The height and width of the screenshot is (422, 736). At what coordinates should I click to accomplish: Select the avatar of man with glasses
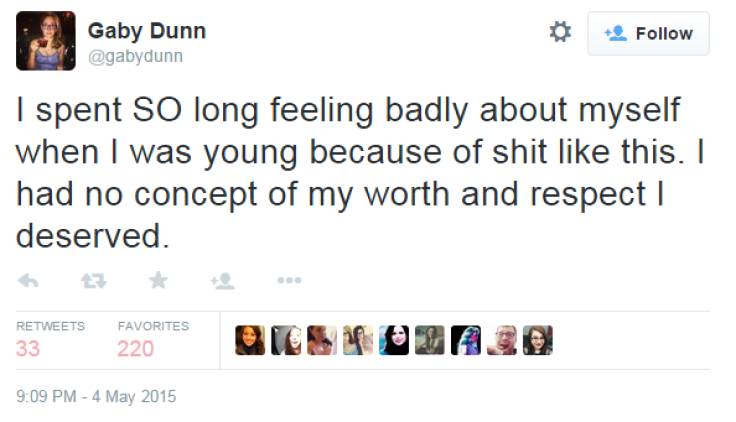[502, 340]
